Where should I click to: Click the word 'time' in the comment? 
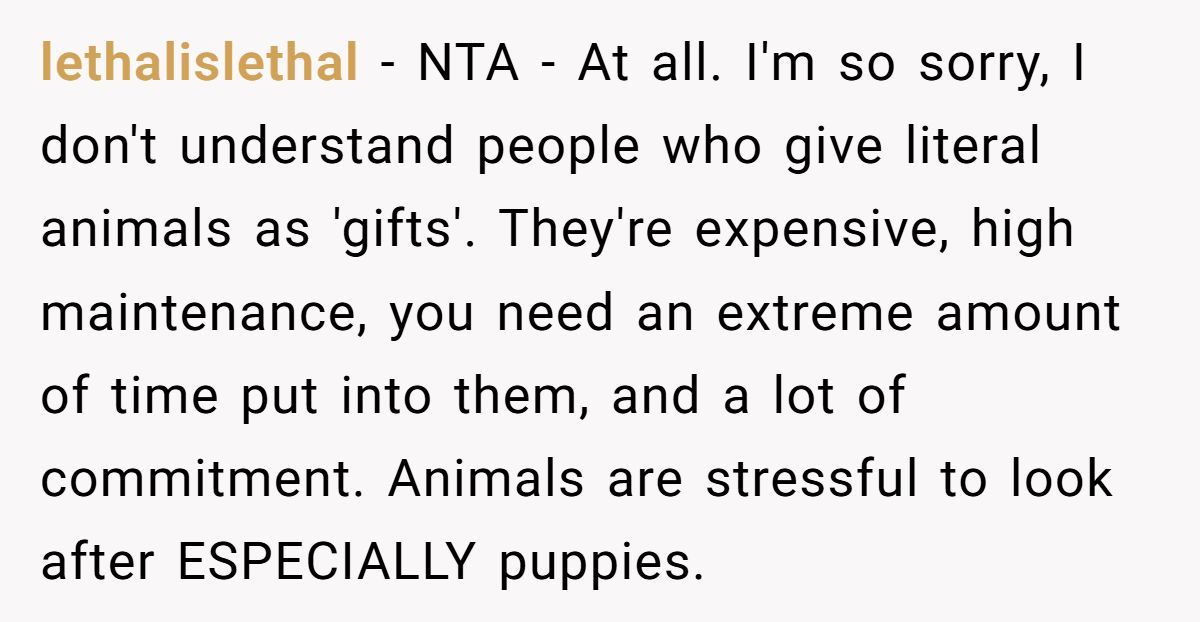pos(164,397)
